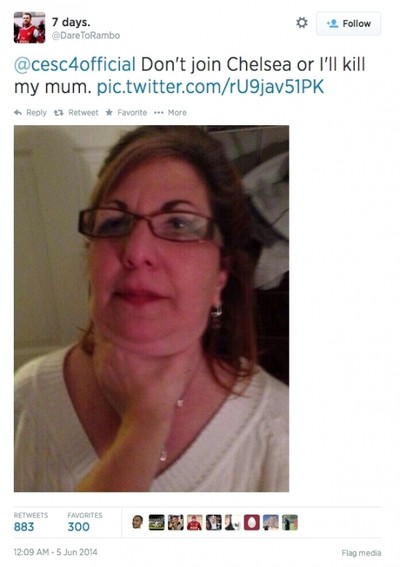This screenshot has height=567, width=400.
Task: Open the attached tweet photo
Action: [152, 308]
